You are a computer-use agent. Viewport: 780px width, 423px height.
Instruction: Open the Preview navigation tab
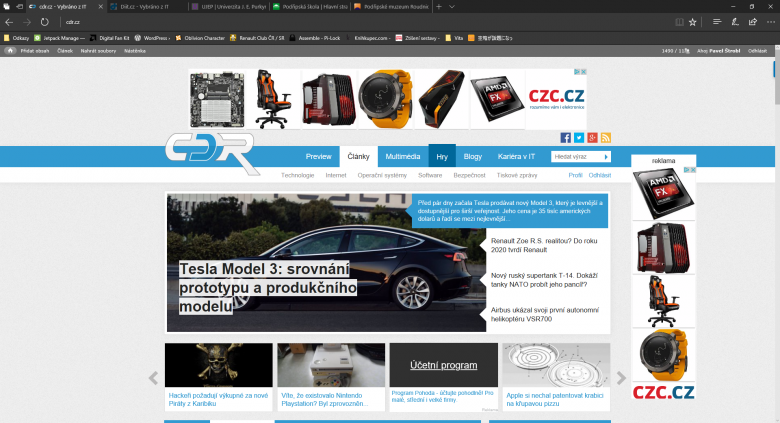coord(318,156)
